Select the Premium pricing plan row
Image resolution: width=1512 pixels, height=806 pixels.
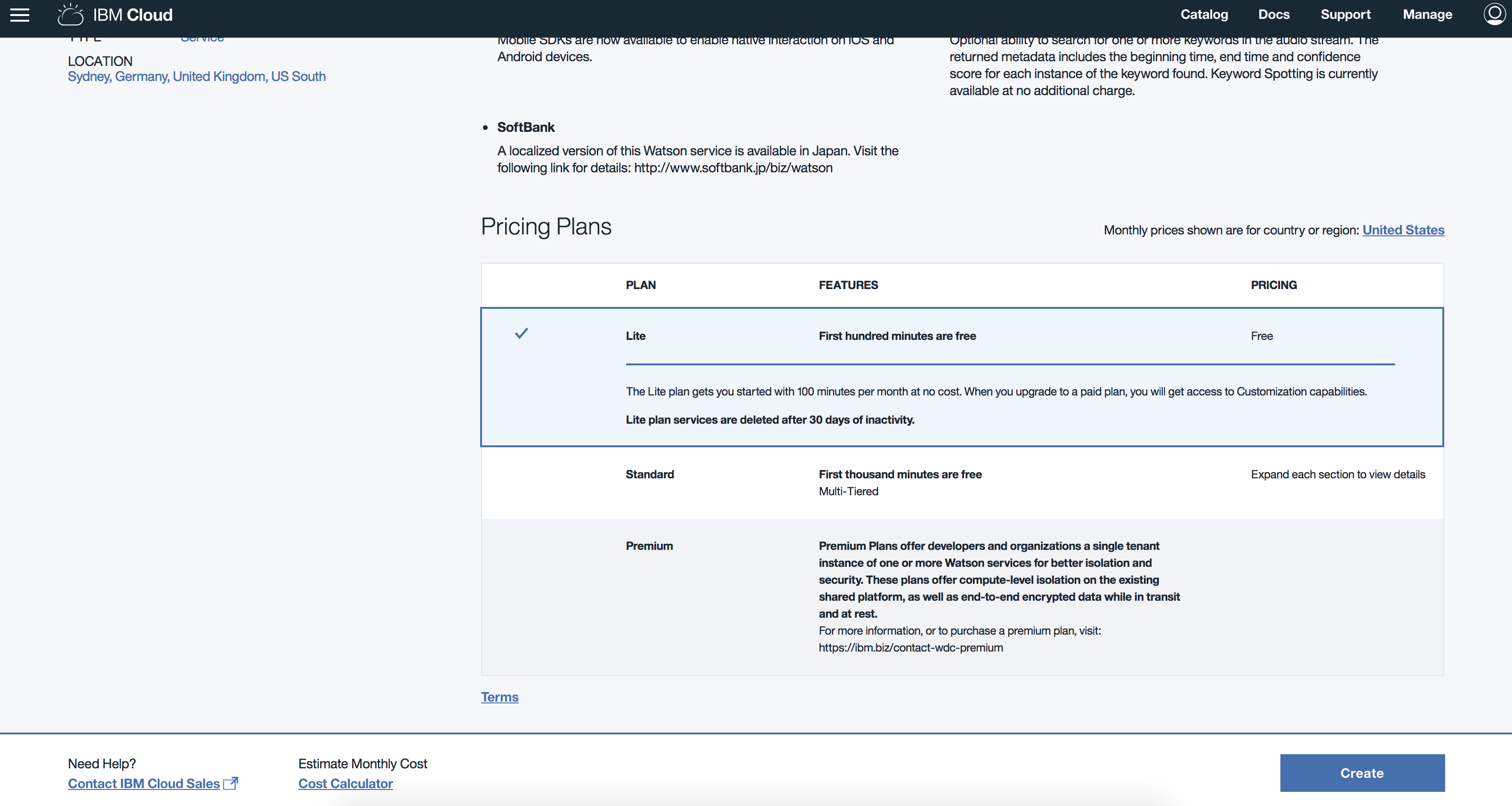(649, 546)
